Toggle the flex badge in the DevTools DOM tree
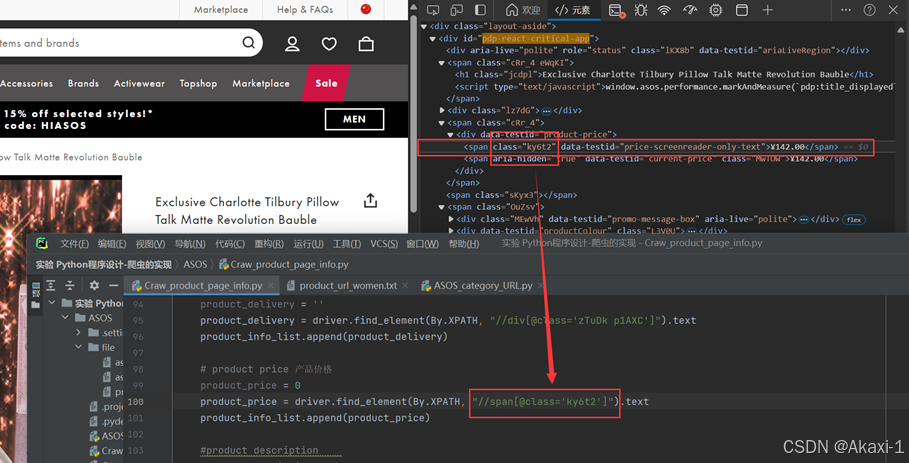Screen dimensions: 909x463 click(854, 219)
